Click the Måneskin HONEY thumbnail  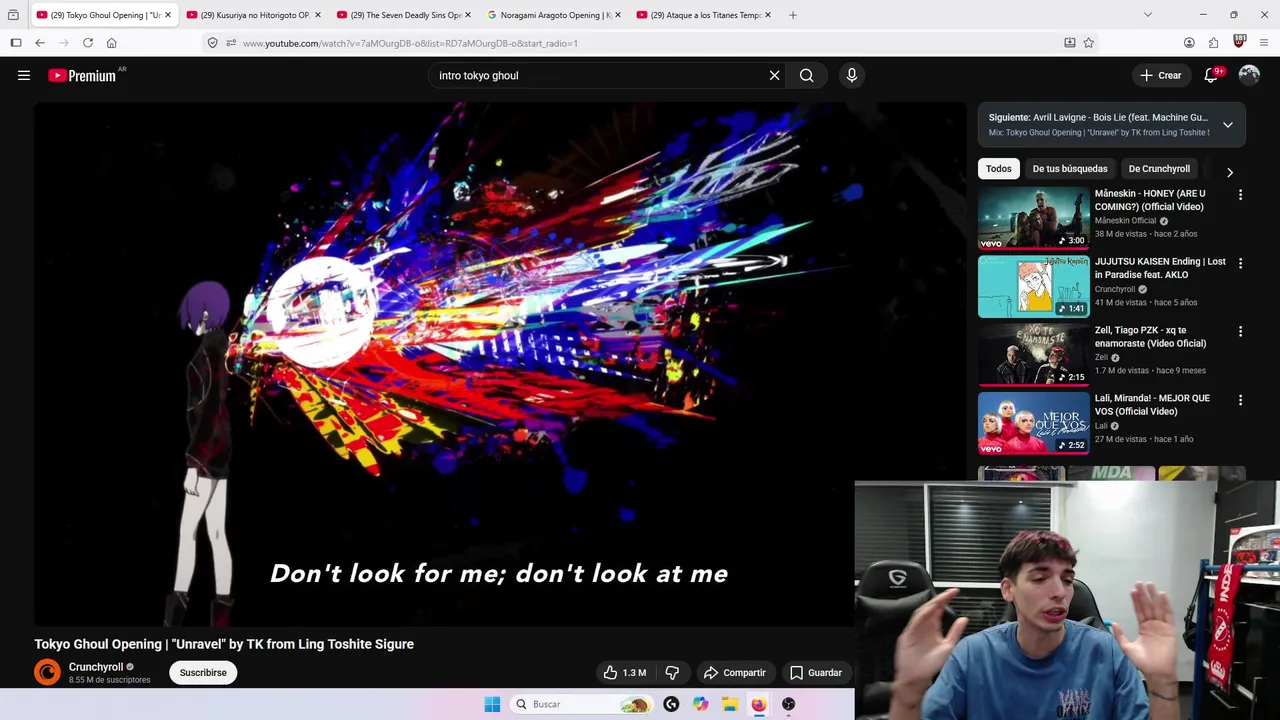pos(1033,217)
